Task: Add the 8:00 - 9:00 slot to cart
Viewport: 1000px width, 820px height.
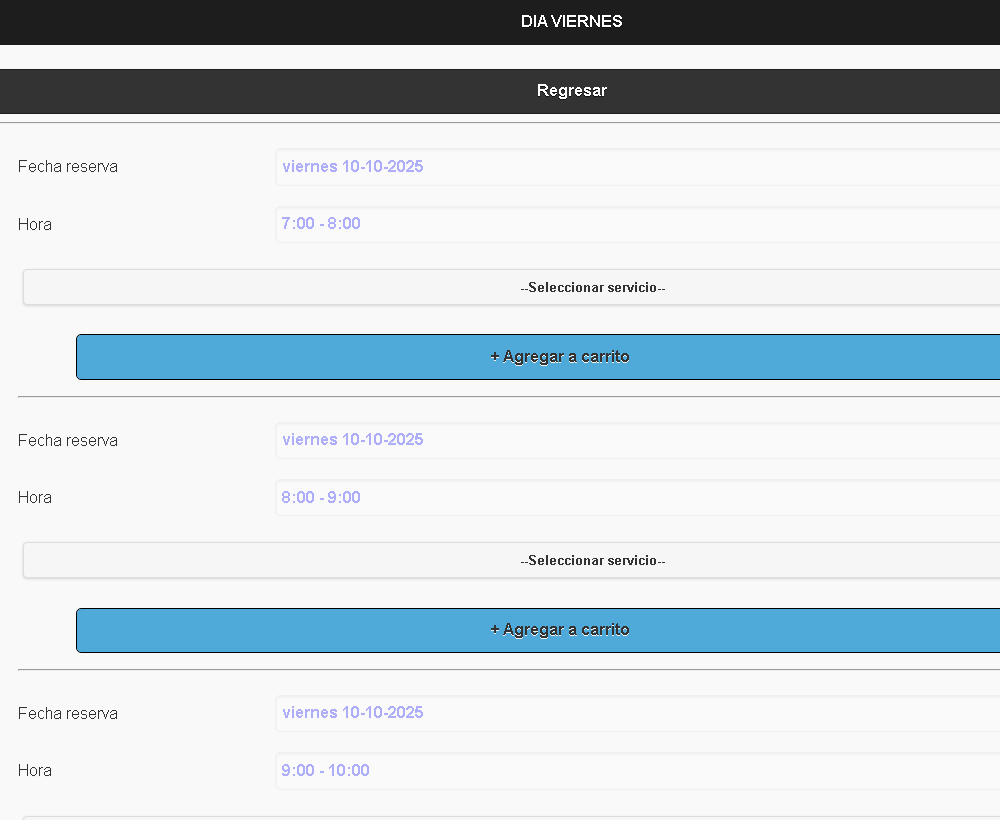Action: [x=559, y=630]
